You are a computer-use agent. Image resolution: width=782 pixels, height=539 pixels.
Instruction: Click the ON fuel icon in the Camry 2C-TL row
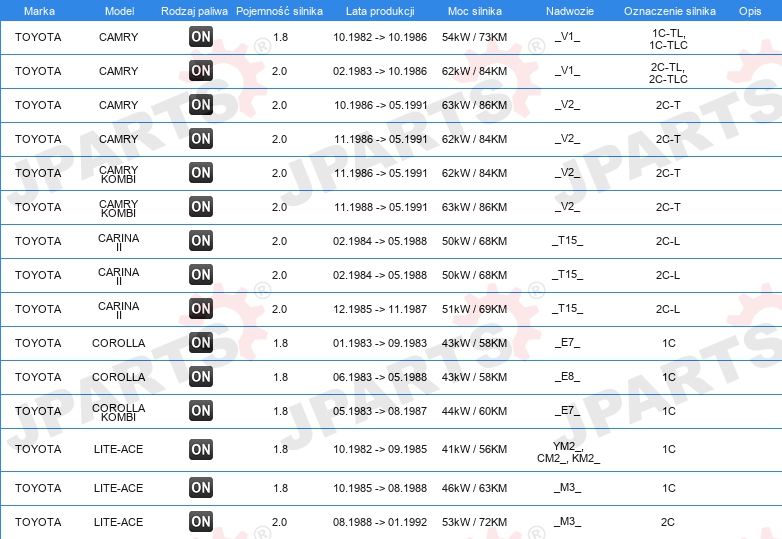pos(201,71)
